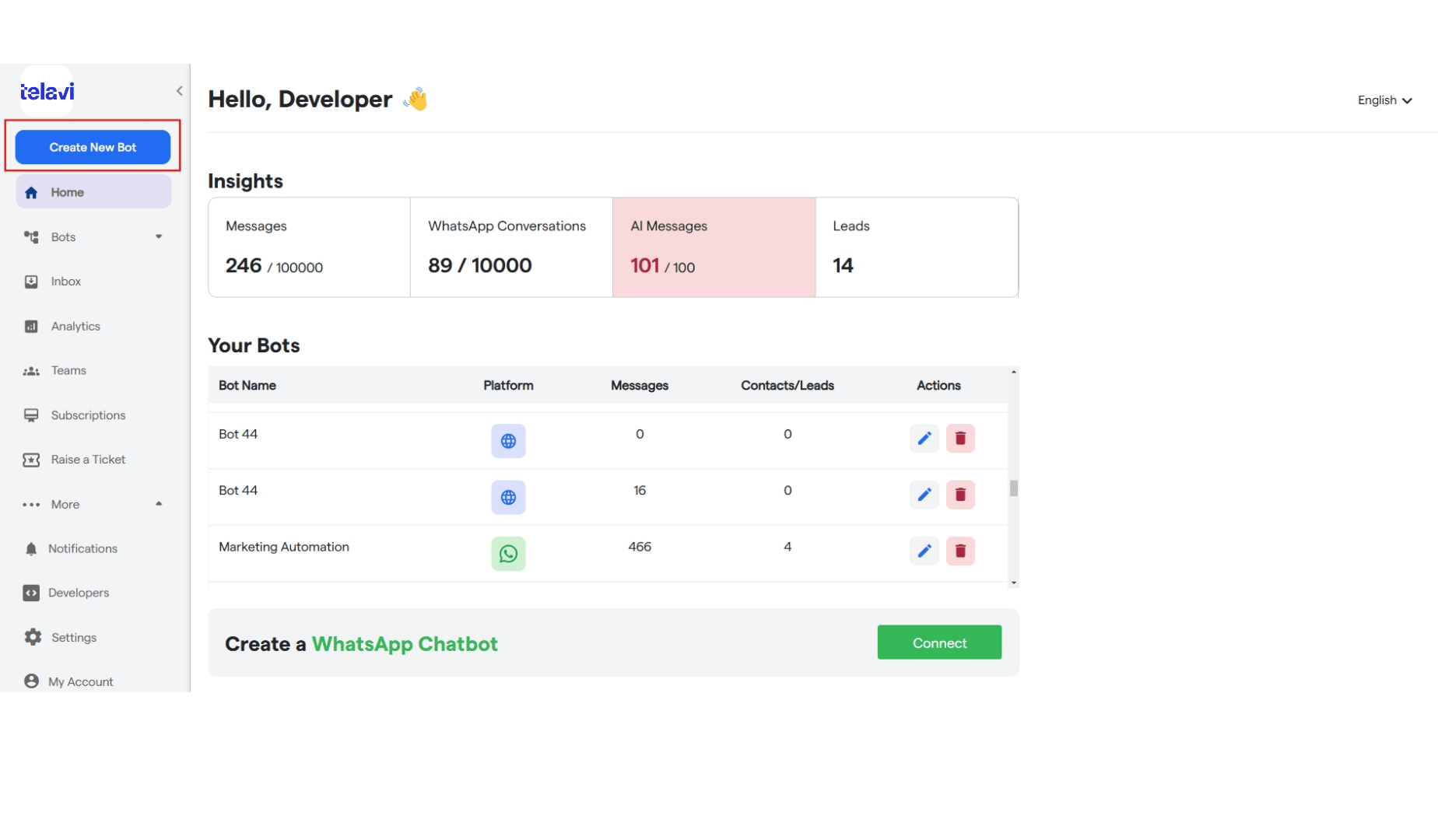Click the 466 messages value
This screenshot has height=840, width=1452.
640,547
